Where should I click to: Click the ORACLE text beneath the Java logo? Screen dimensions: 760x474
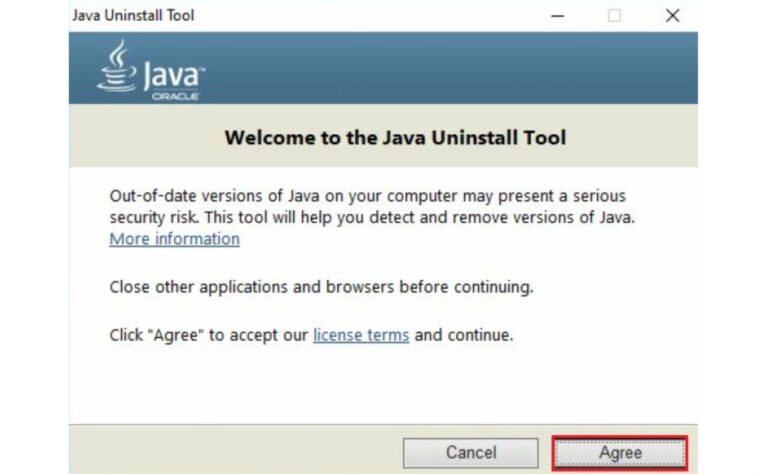coord(175,96)
